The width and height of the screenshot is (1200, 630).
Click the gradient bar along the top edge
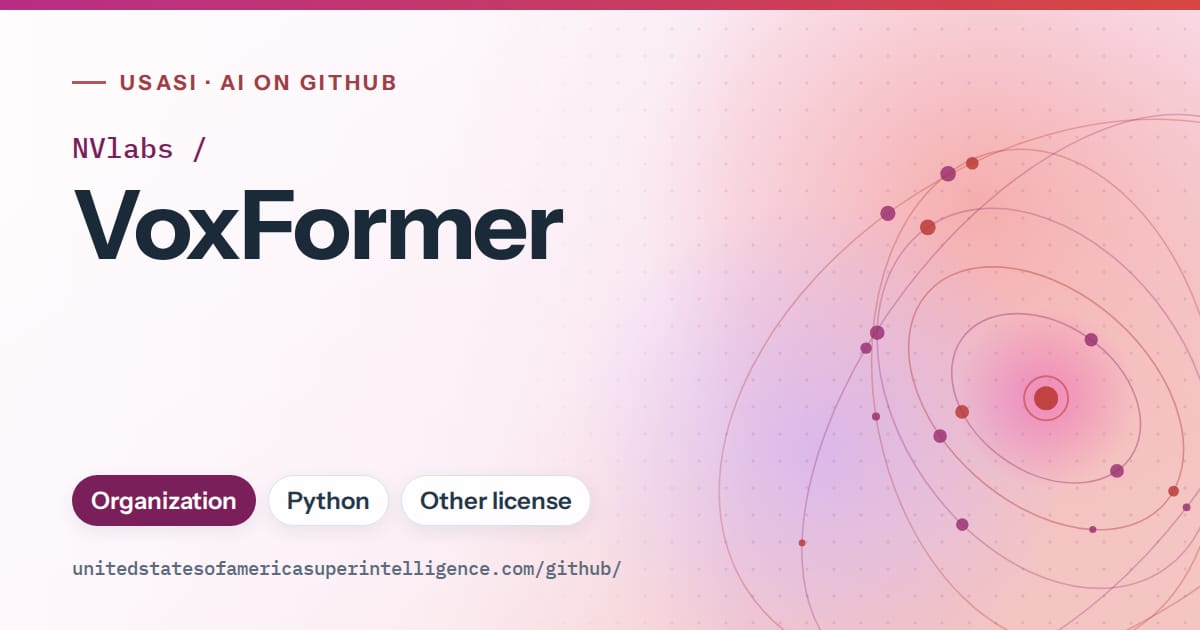pos(600,5)
